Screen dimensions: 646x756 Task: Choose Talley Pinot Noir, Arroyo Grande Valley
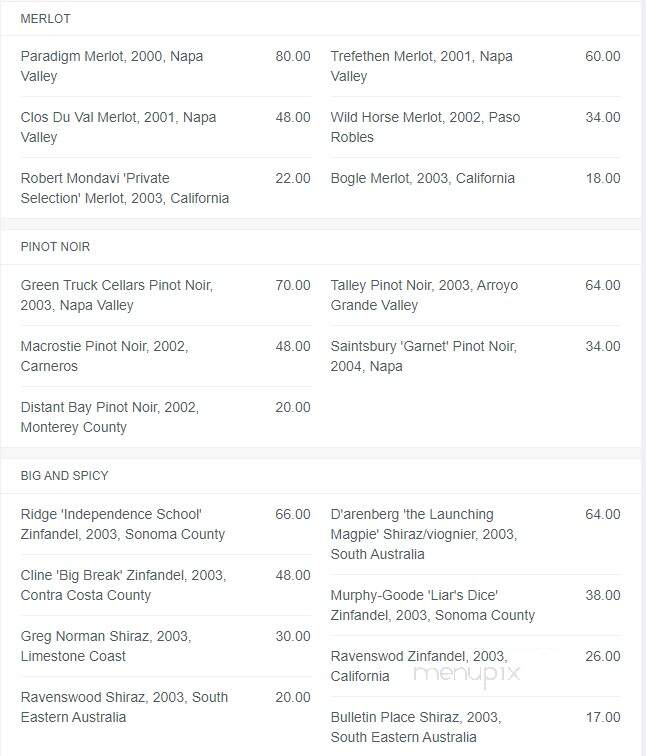point(475,295)
